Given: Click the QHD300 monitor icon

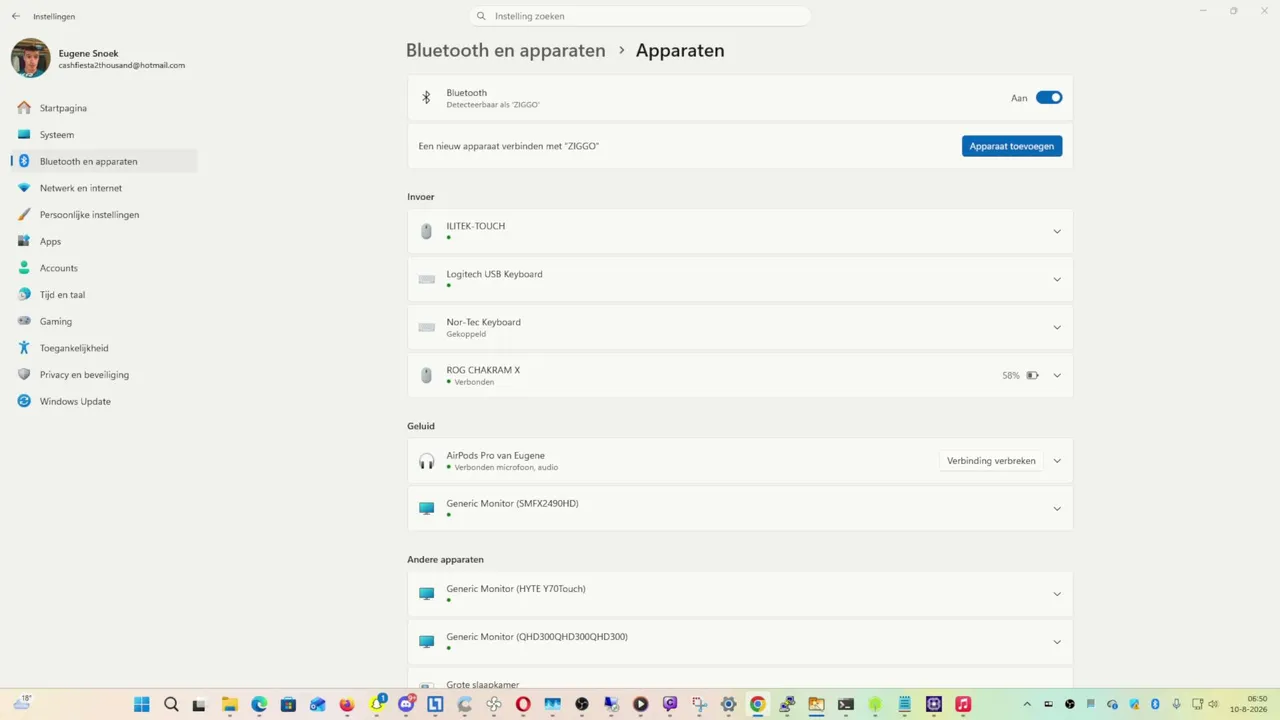Looking at the screenshot, I should [426, 642].
